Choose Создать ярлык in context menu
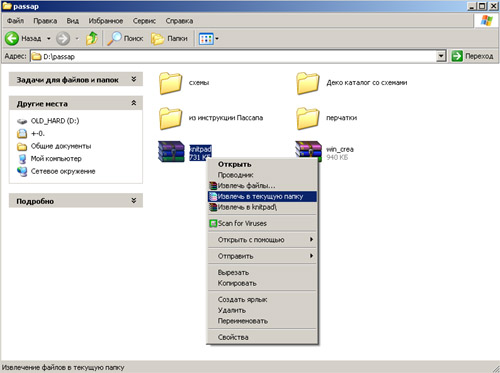Screen dimensions: 500x373 (262, 299)
